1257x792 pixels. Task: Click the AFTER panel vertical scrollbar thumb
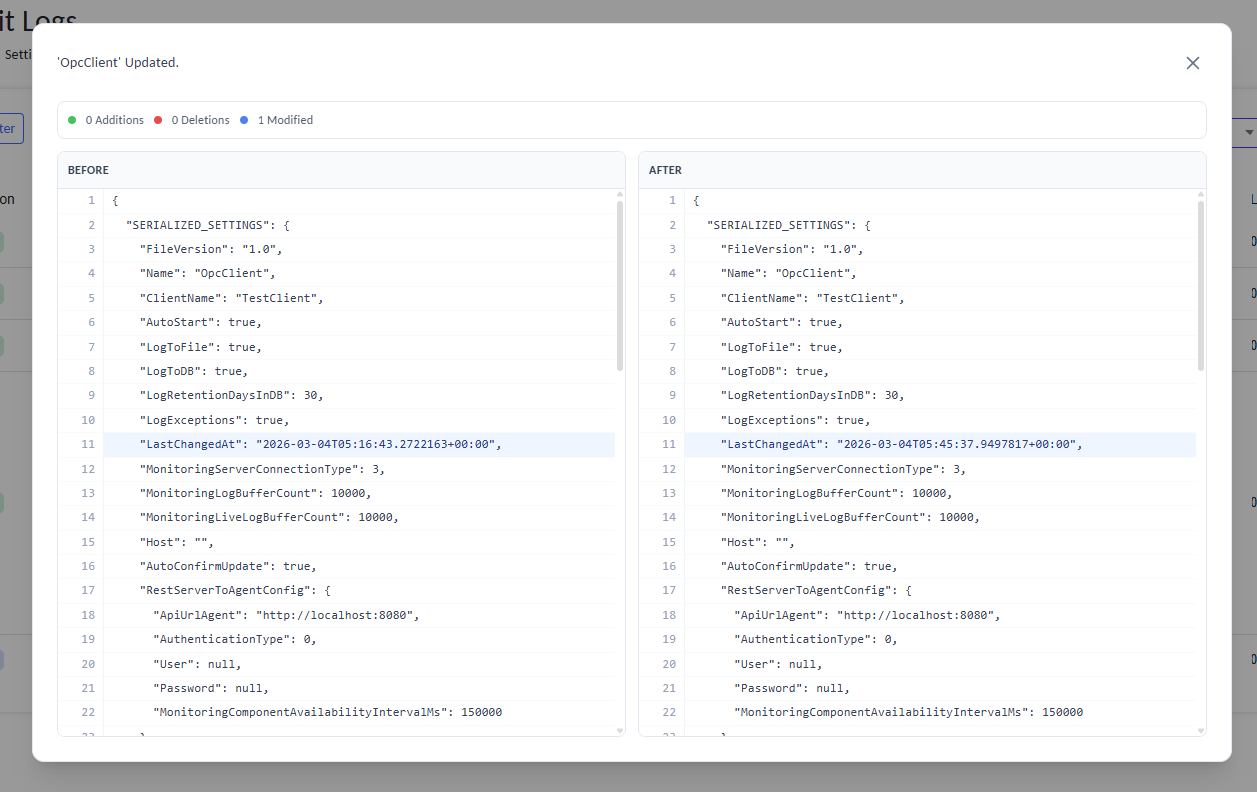1201,285
